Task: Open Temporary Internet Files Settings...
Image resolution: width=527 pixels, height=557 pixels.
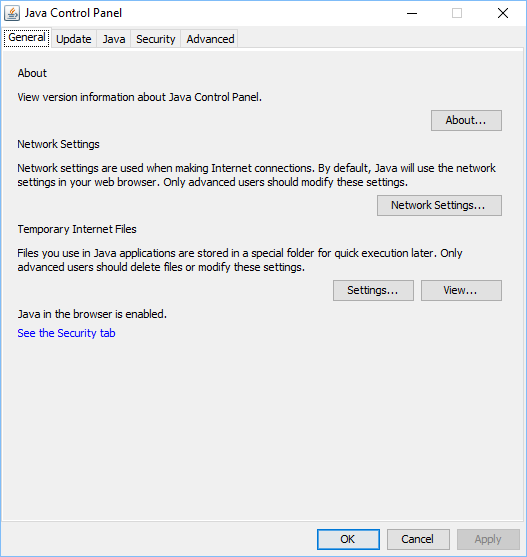Action: click(x=373, y=290)
